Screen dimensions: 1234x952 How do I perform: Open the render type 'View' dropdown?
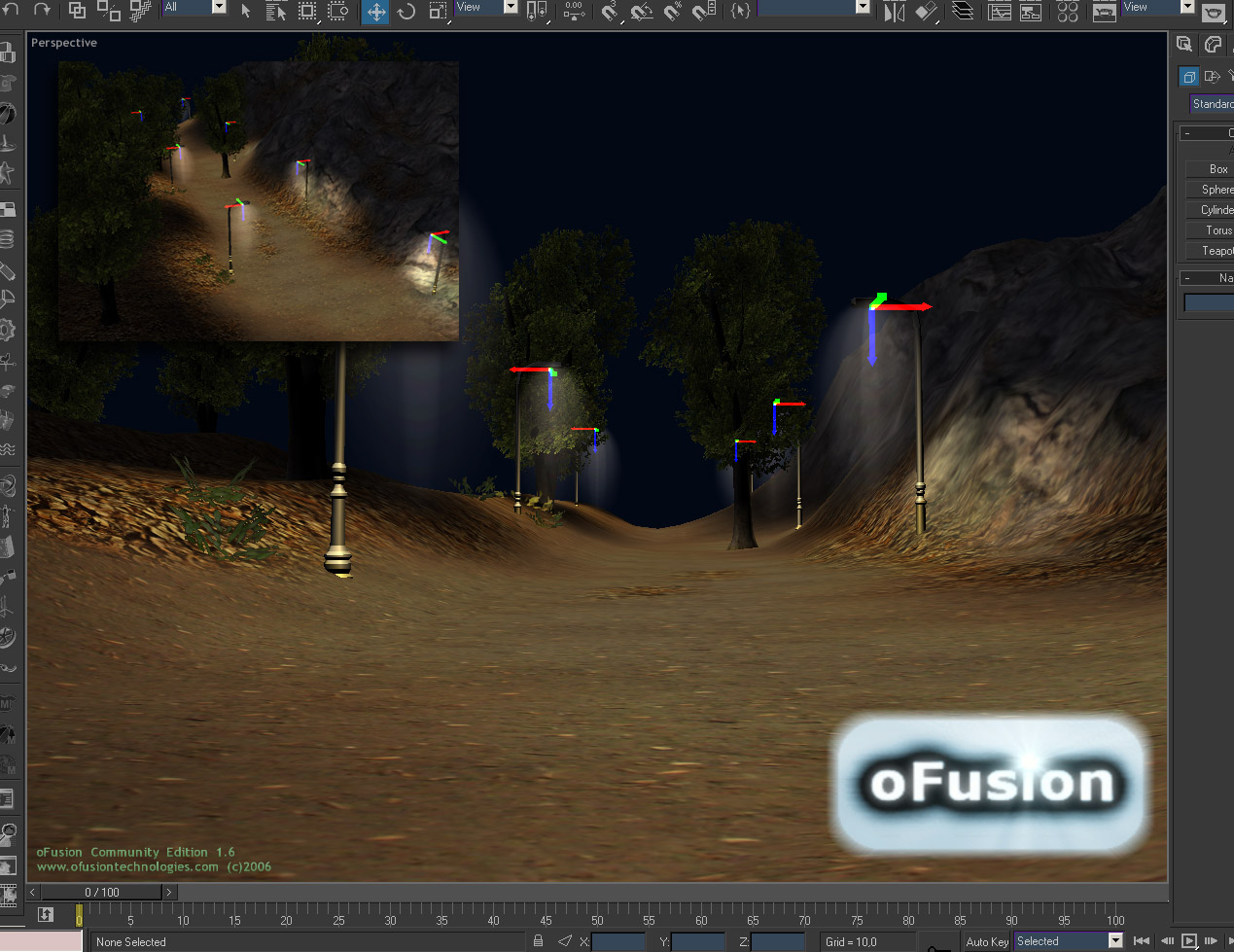[x=1186, y=7]
